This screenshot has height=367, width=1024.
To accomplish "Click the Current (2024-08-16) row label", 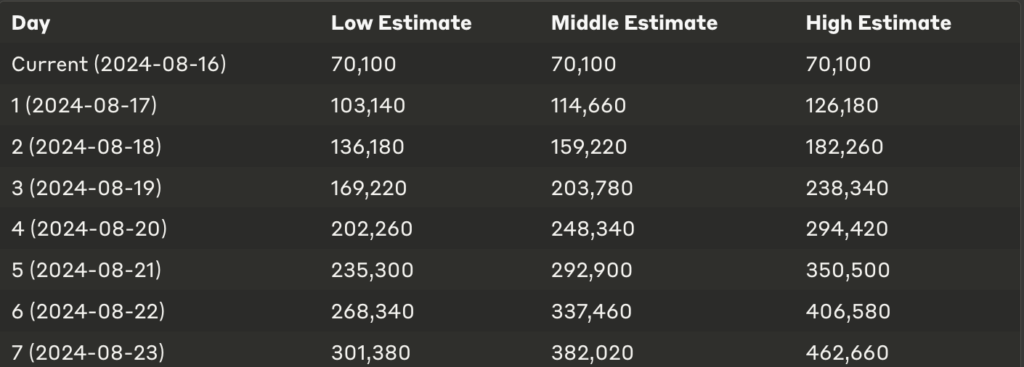I will tap(119, 64).
